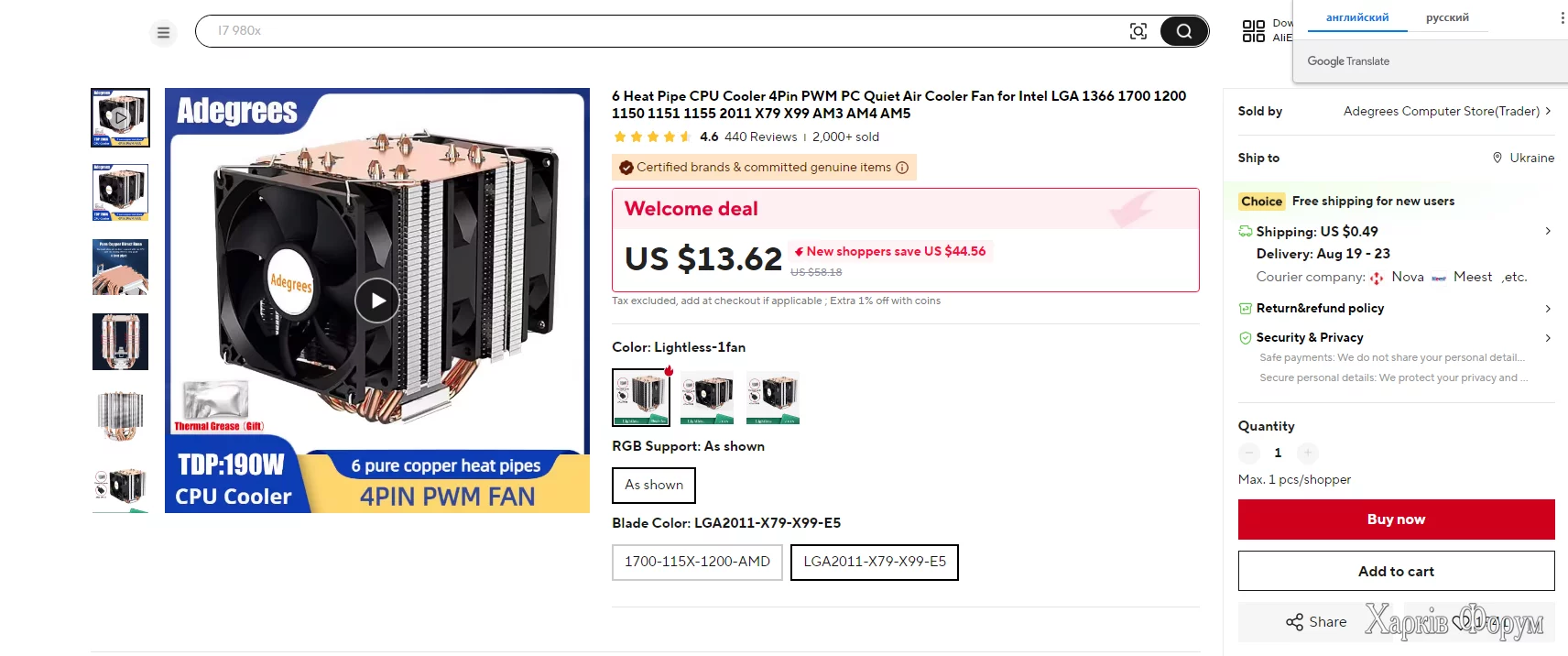The width and height of the screenshot is (1568, 656).
Task: Click the Buy now button
Action: 1396,519
